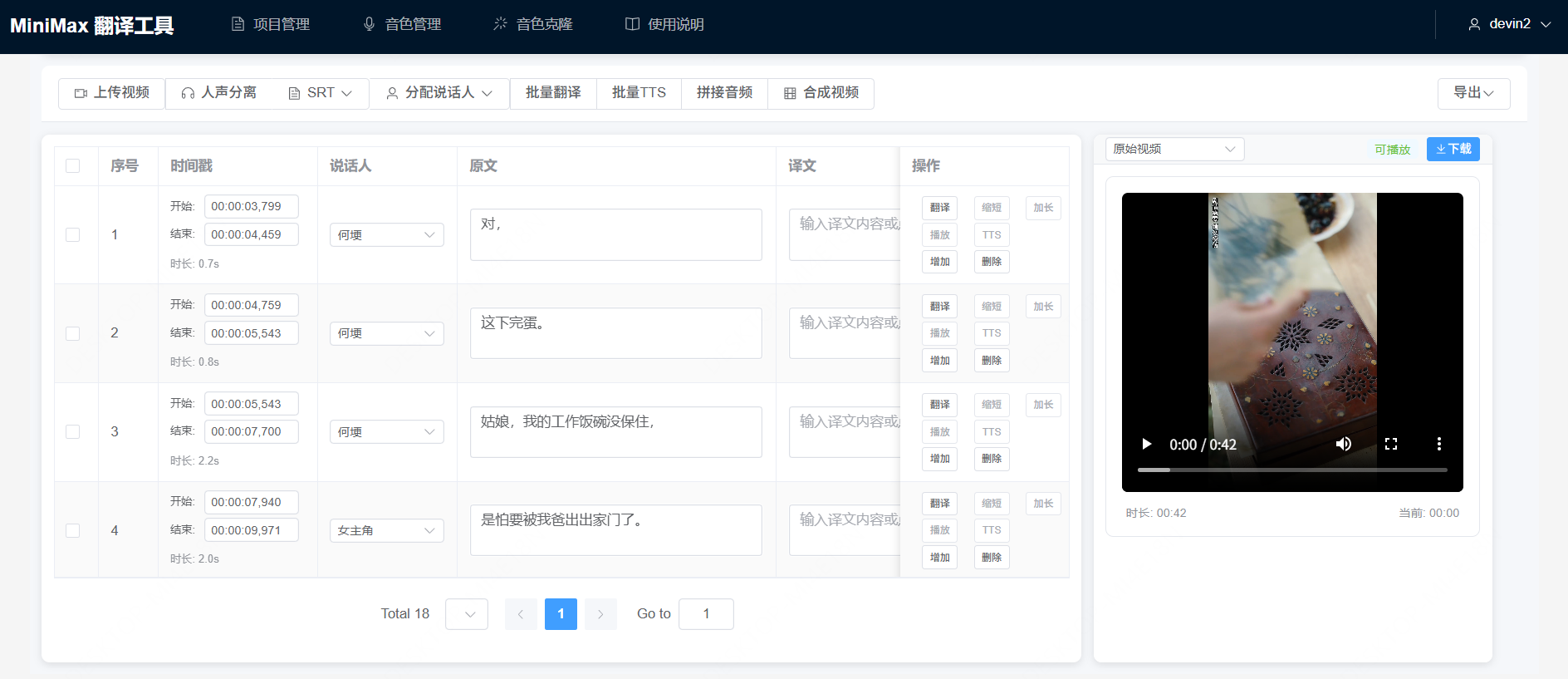Go to next page arrow
Image resolution: width=1568 pixels, height=679 pixels.
coord(600,614)
